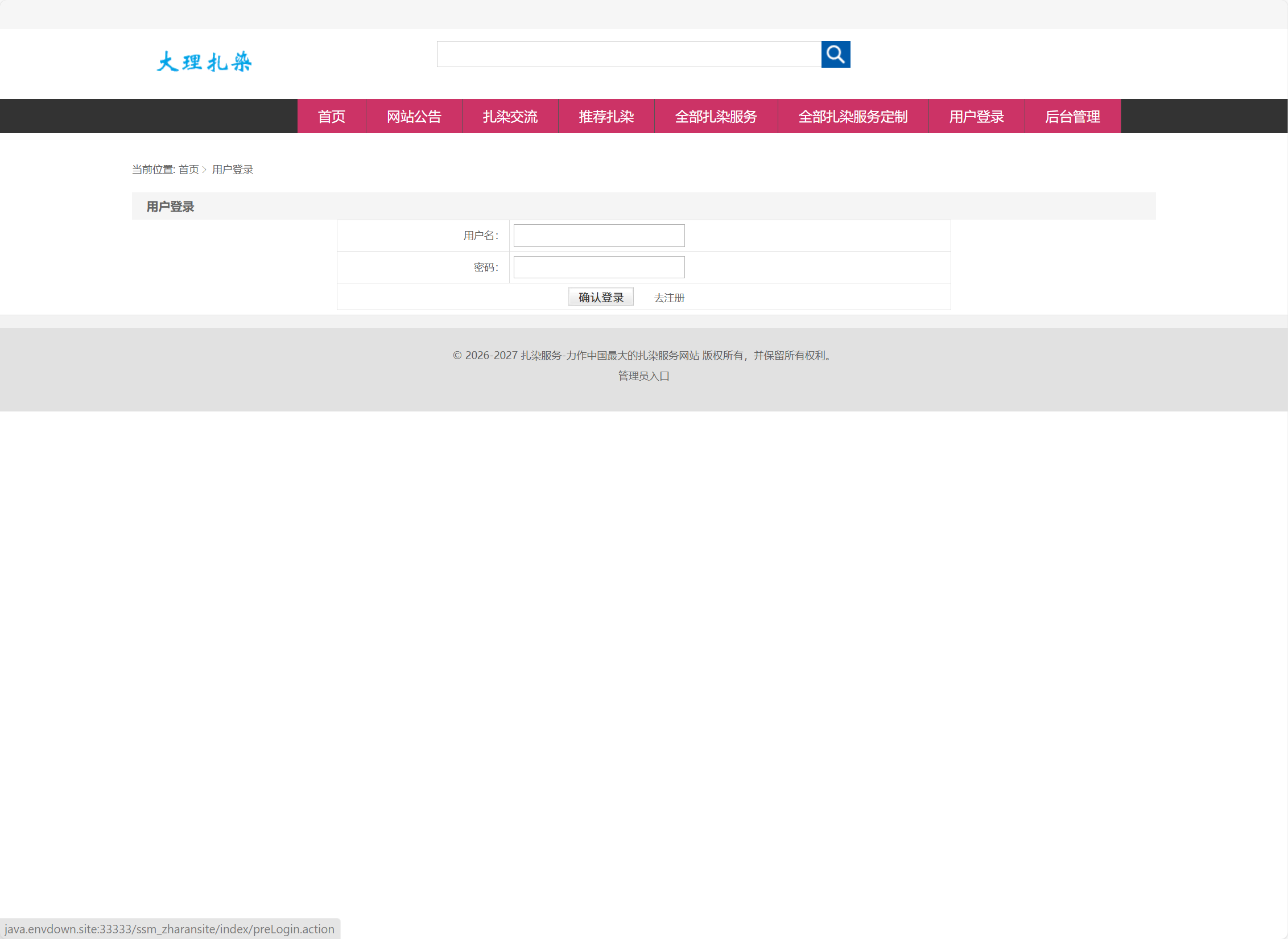This screenshot has height=939, width=1288.
Task: Open the 网站公告 navigation menu item
Action: coord(414,116)
